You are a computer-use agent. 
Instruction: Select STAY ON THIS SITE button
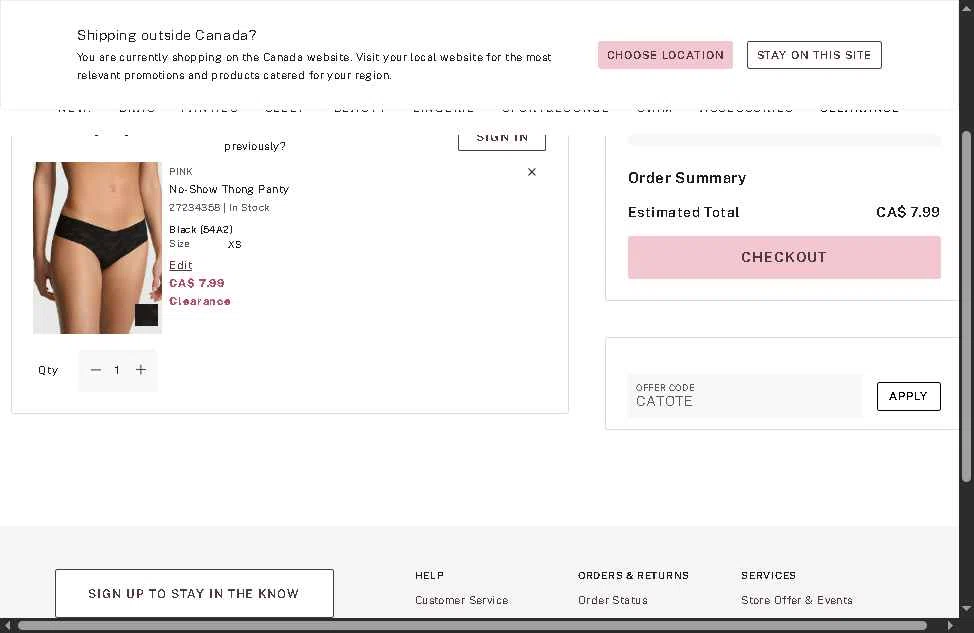[814, 55]
